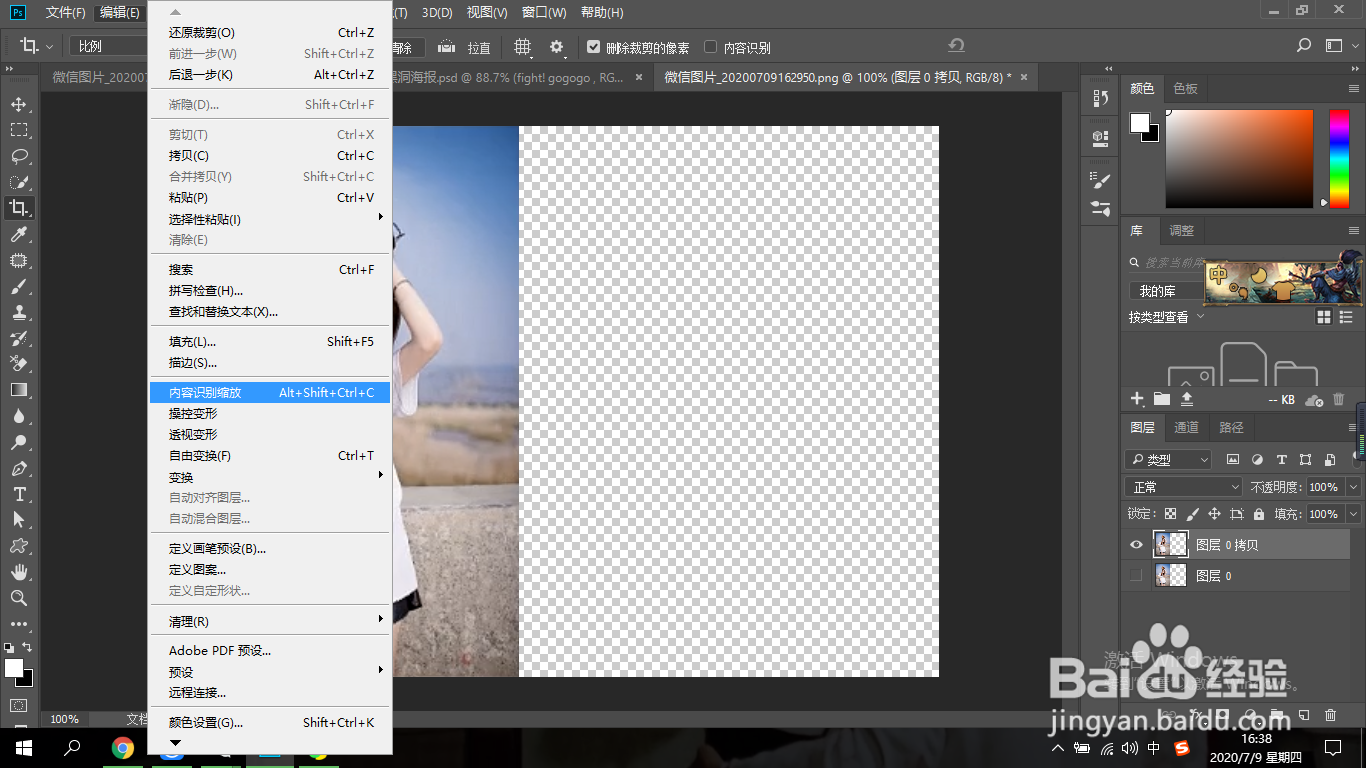Choose 还原裁剪 menu item

pyautogui.click(x=270, y=33)
